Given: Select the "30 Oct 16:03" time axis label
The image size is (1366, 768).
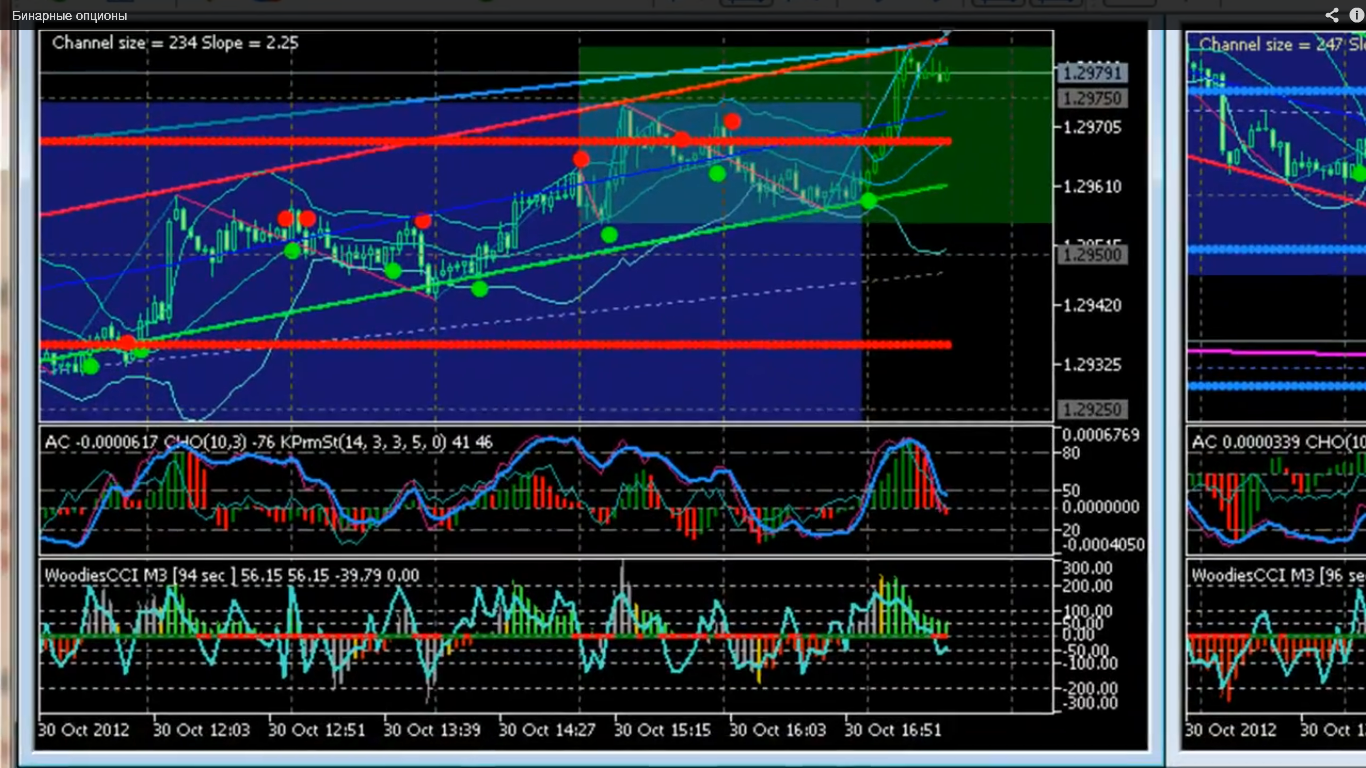Looking at the screenshot, I should 779,730.
